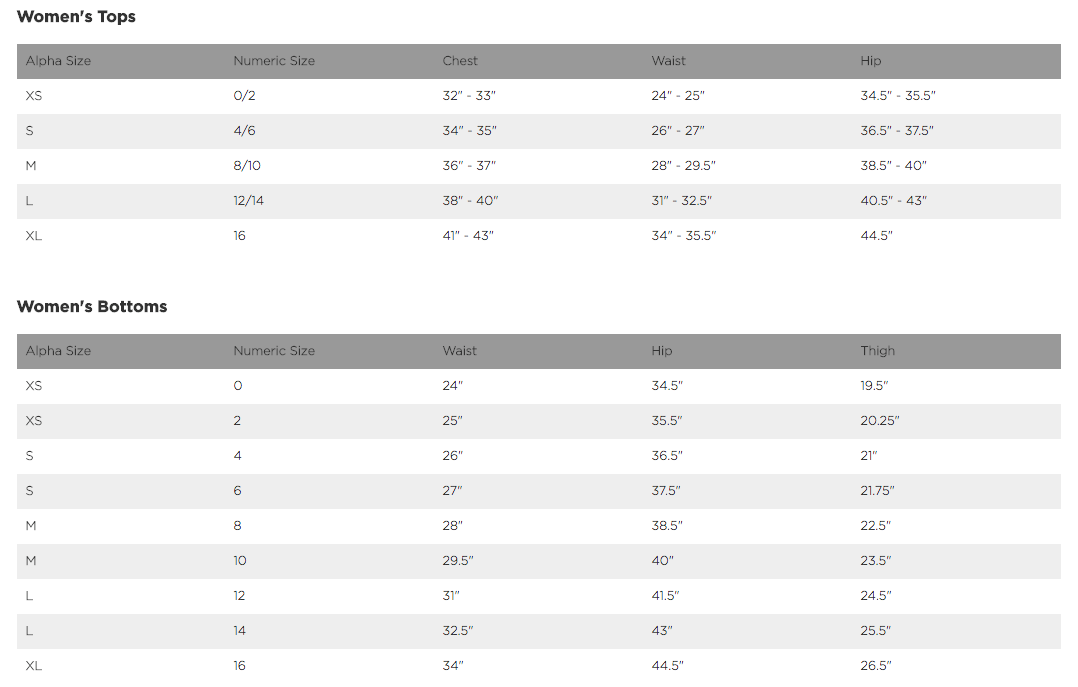
Task: Select hip range 40.5" - 43"
Action: point(893,201)
